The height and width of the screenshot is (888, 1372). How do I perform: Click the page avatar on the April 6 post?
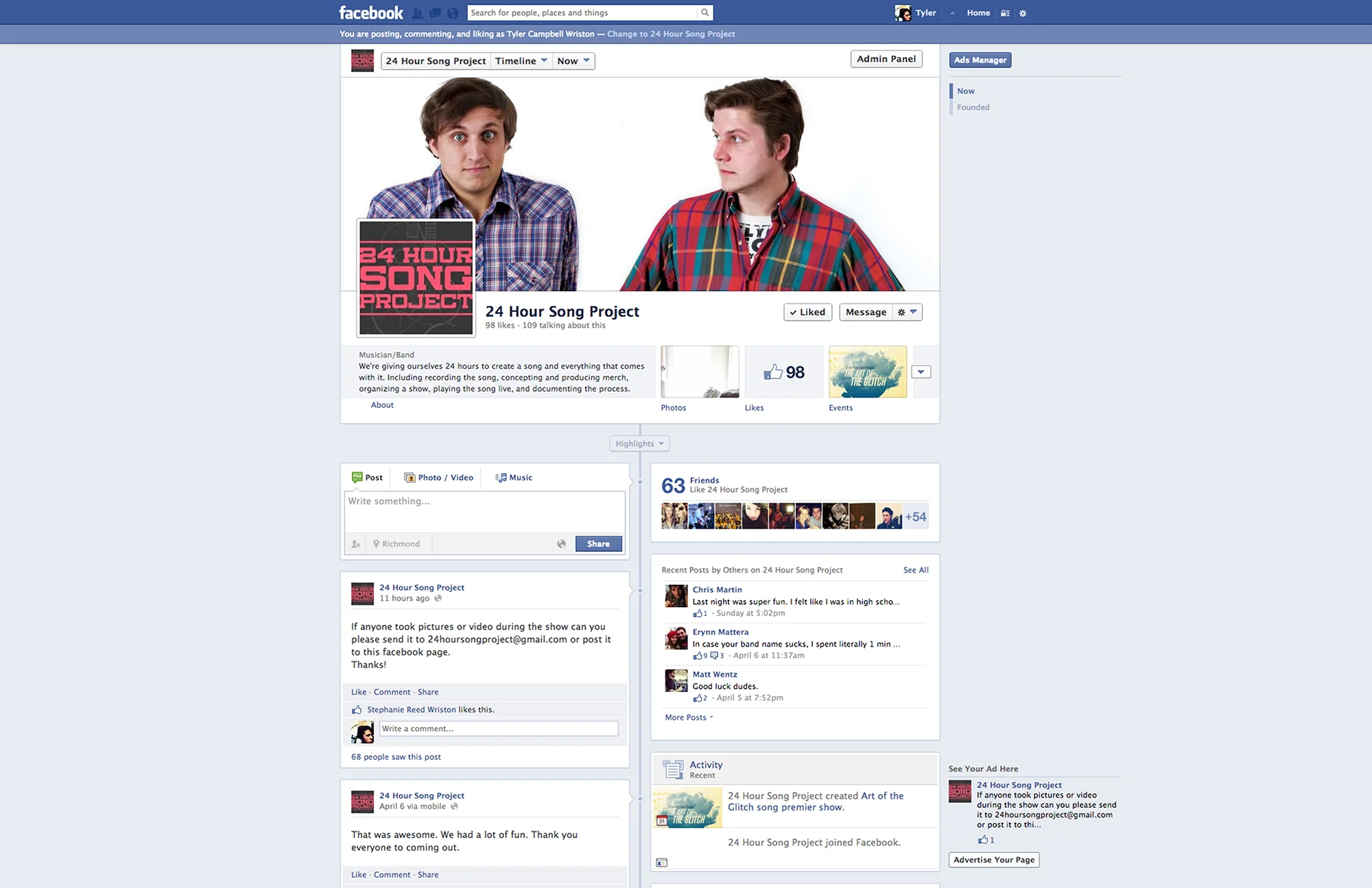click(362, 802)
